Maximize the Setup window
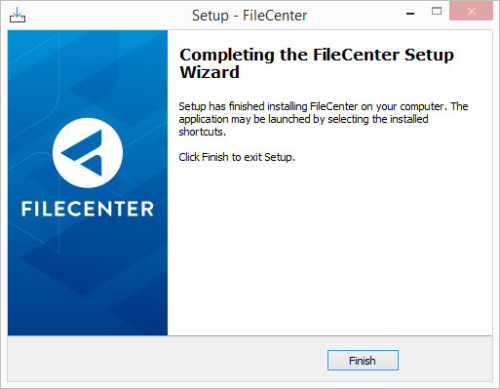Screen dimensions: 500x389 coord(436,11)
